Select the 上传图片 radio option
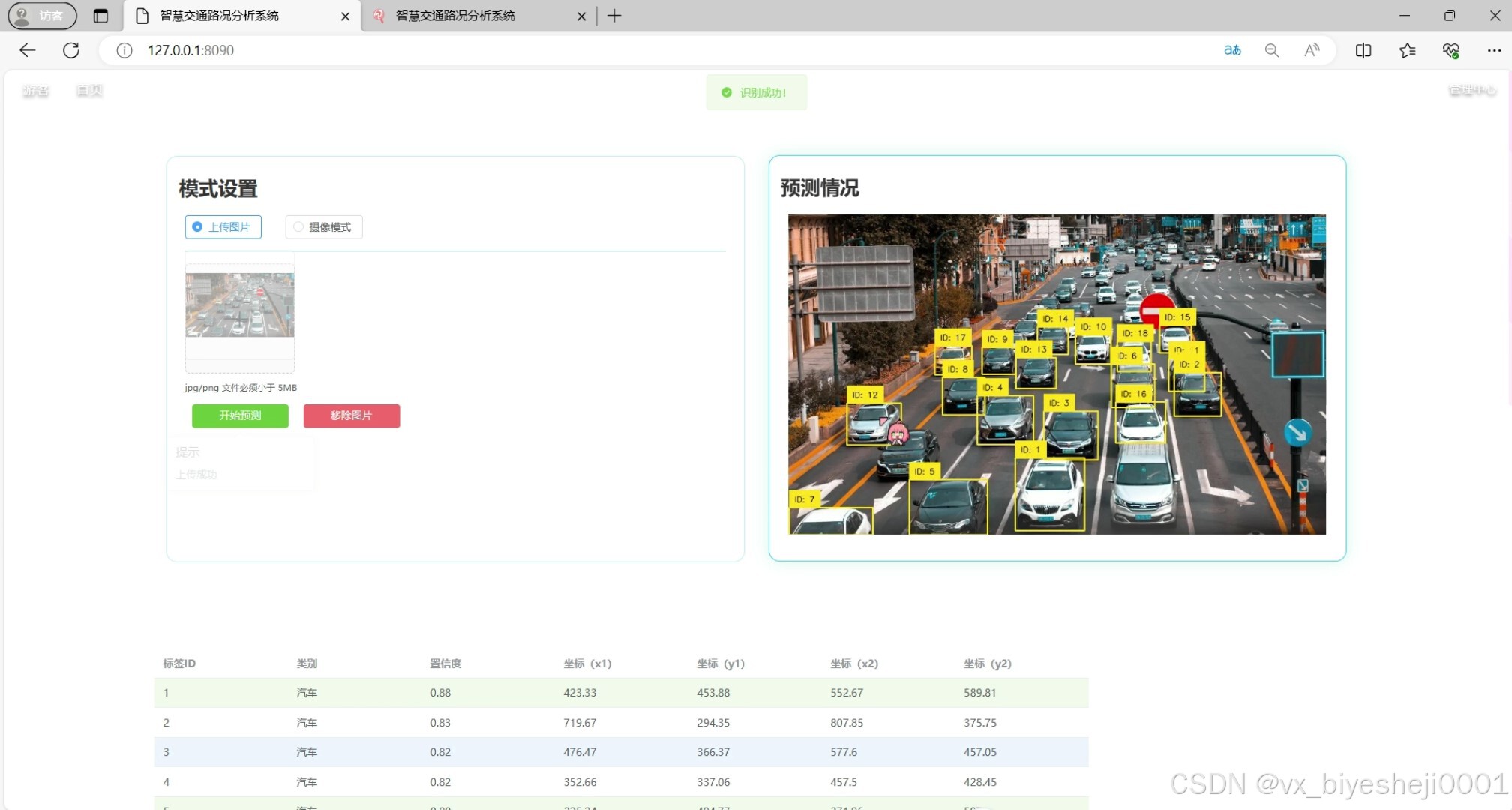The height and width of the screenshot is (810, 1512). coord(223,226)
